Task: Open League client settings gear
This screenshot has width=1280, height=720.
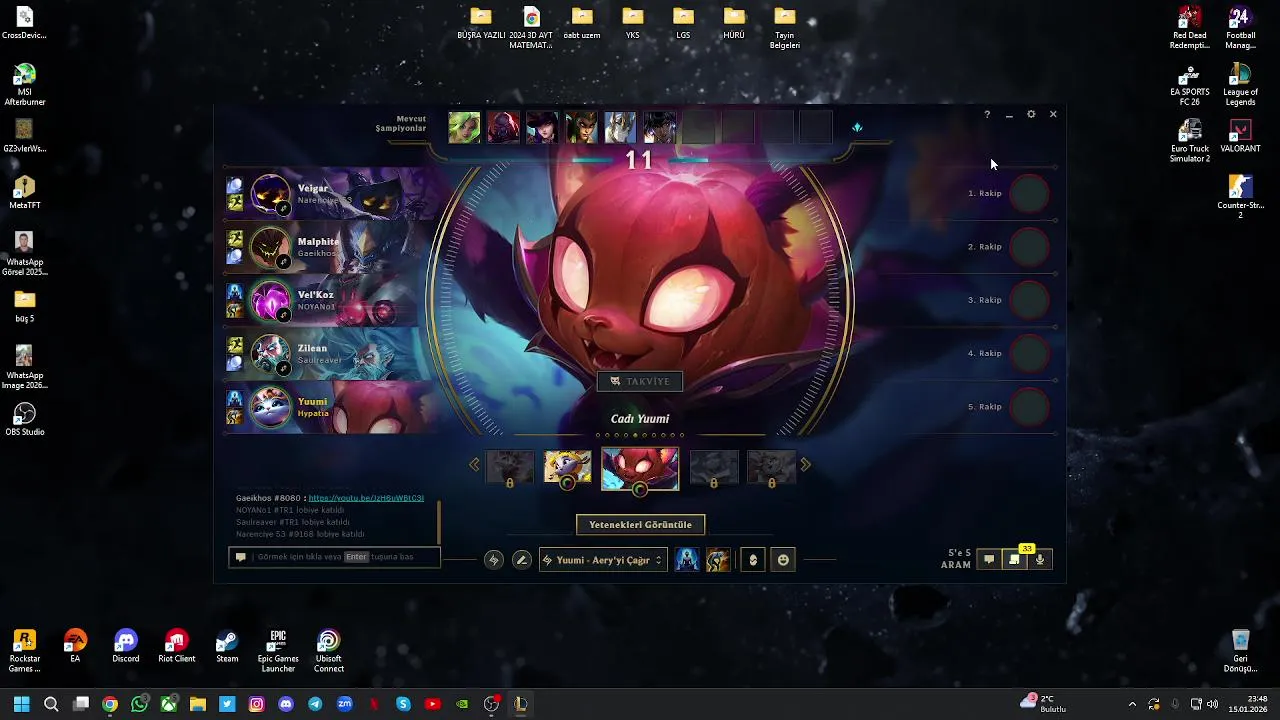Action: pos(1031,115)
